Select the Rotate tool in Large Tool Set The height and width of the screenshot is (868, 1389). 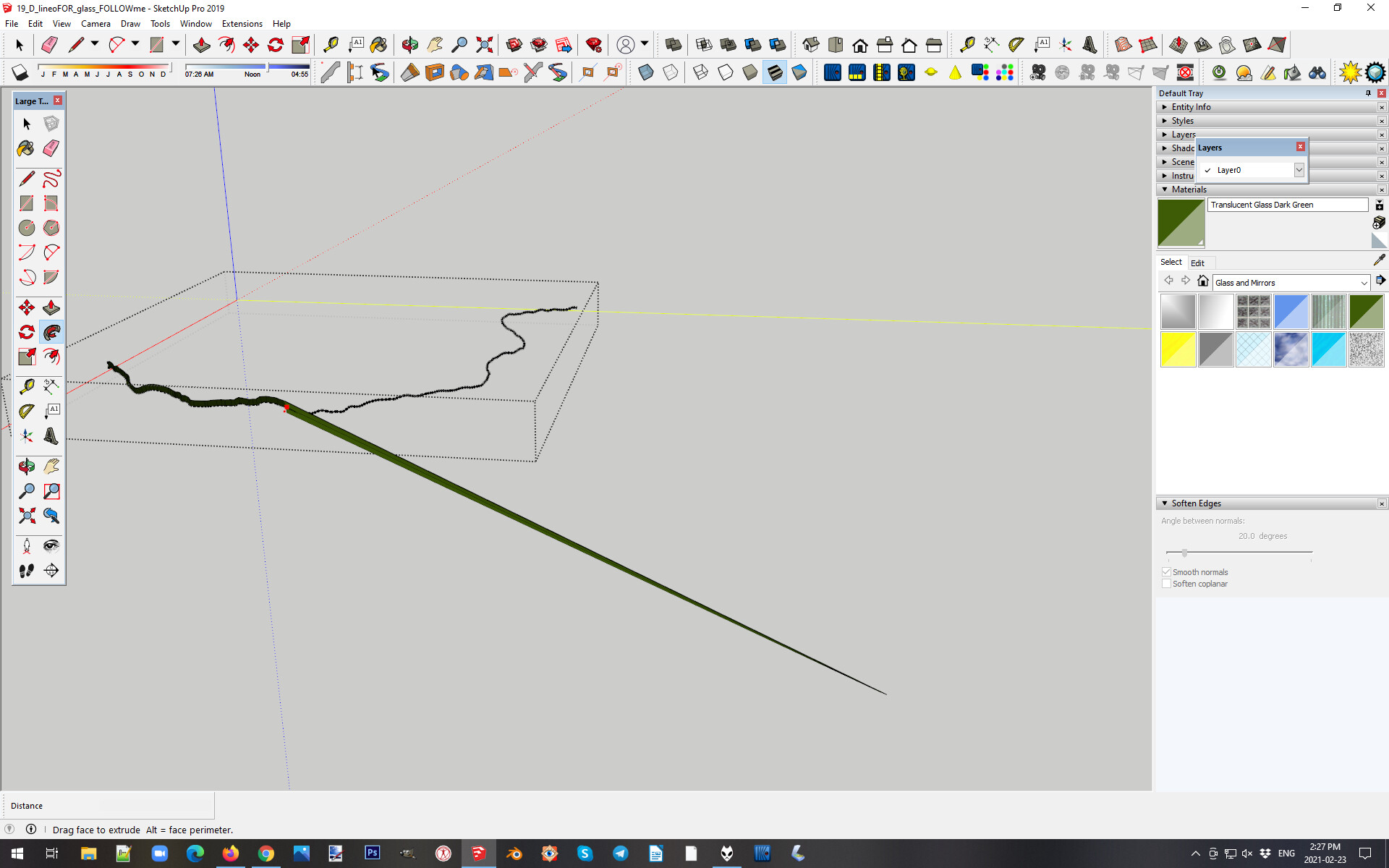coord(26,333)
